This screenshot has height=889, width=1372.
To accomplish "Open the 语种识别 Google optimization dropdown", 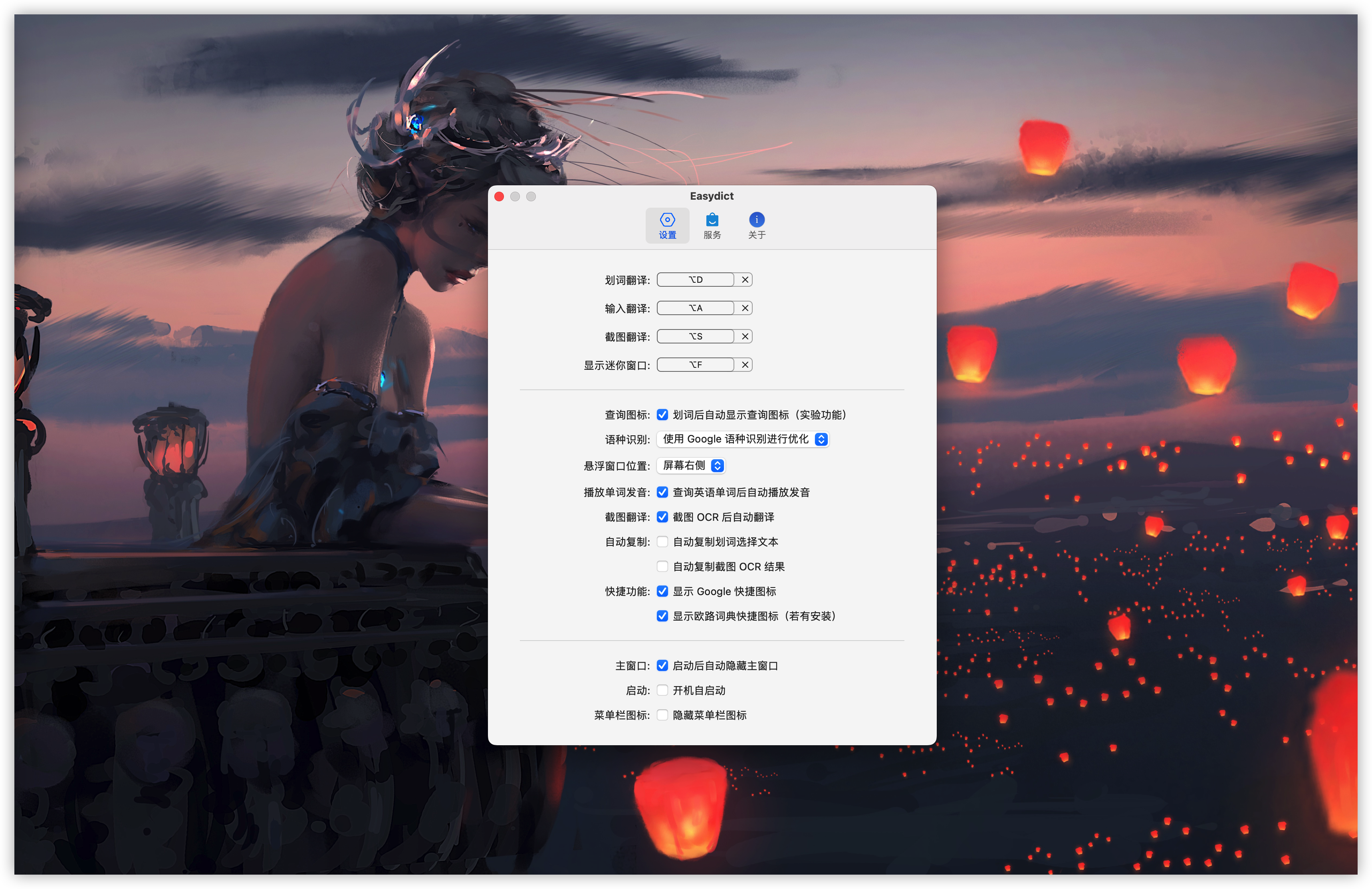I will [742, 439].
